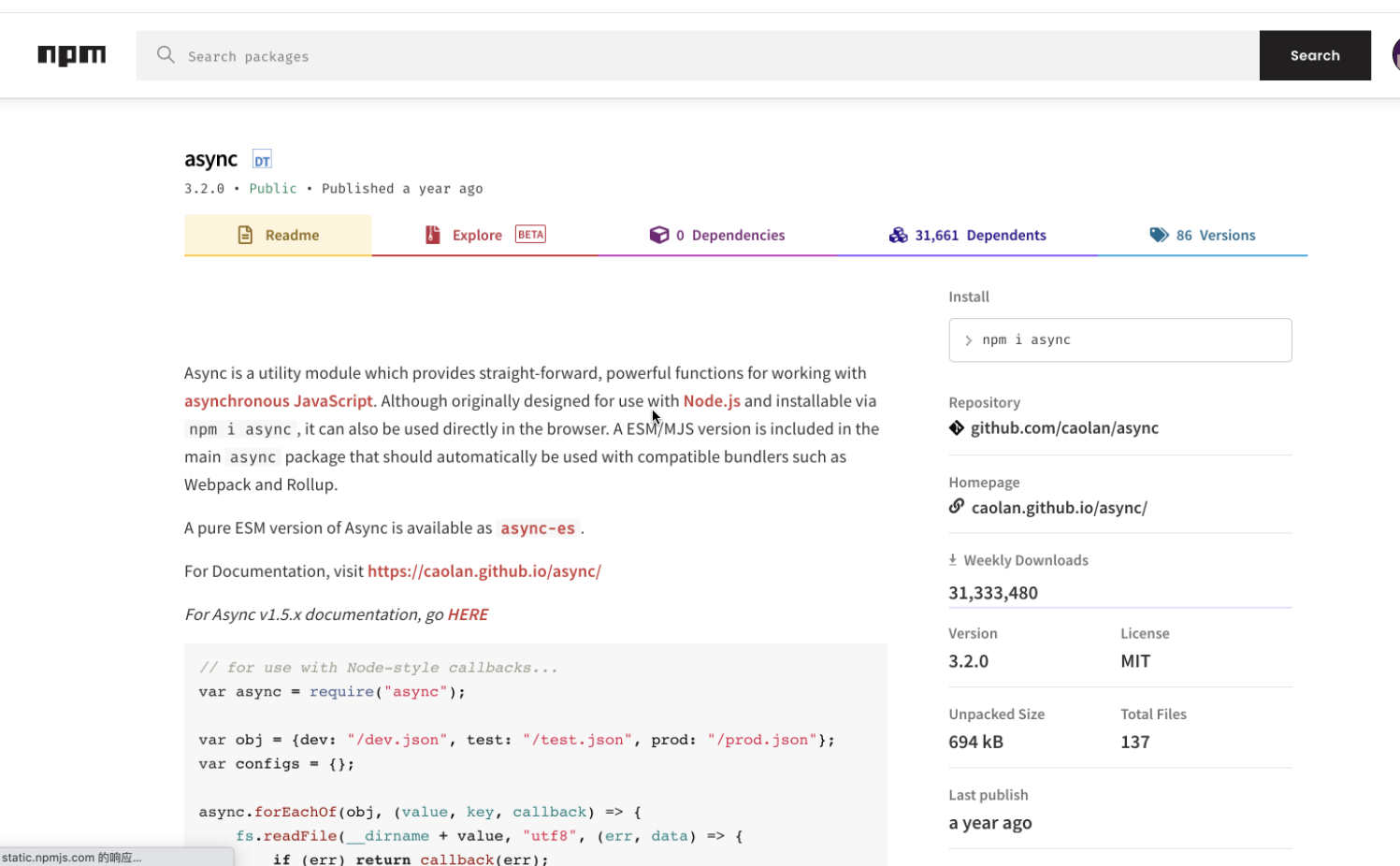Viewport: 1400px width, 866px height.
Task: Click the repository git icon
Action: click(956, 427)
